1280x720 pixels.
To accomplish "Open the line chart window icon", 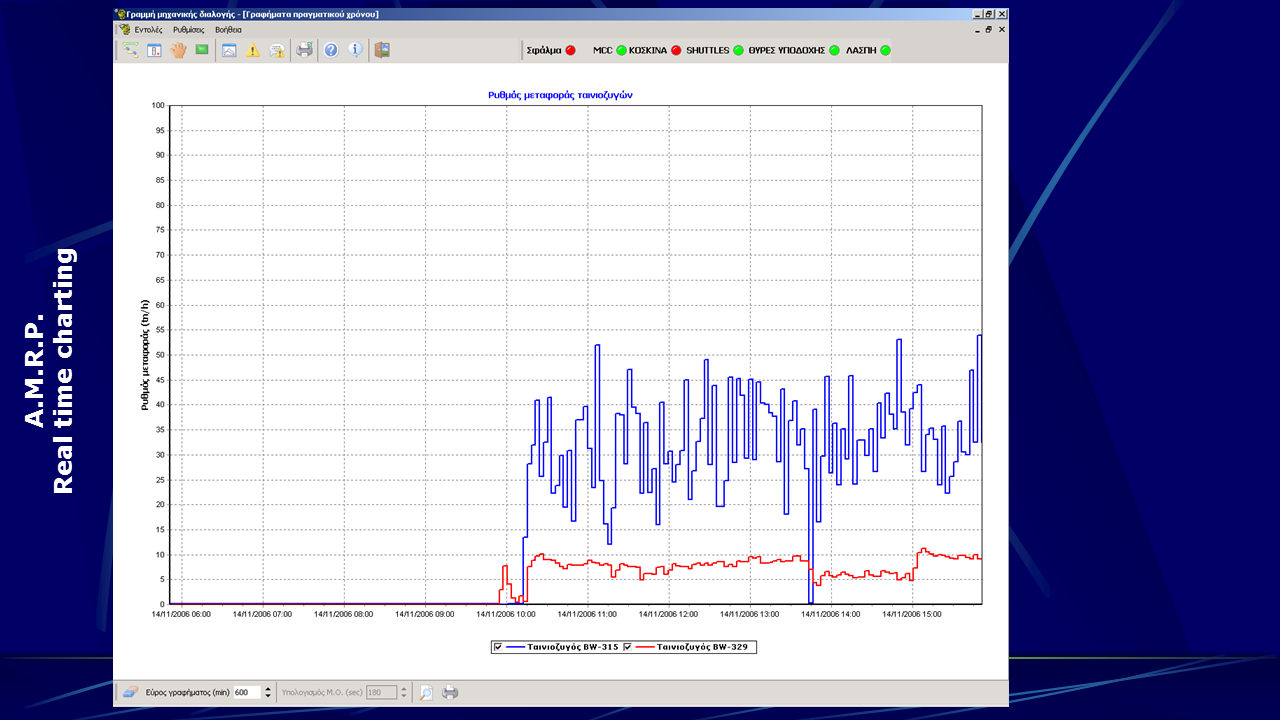I will coord(229,50).
